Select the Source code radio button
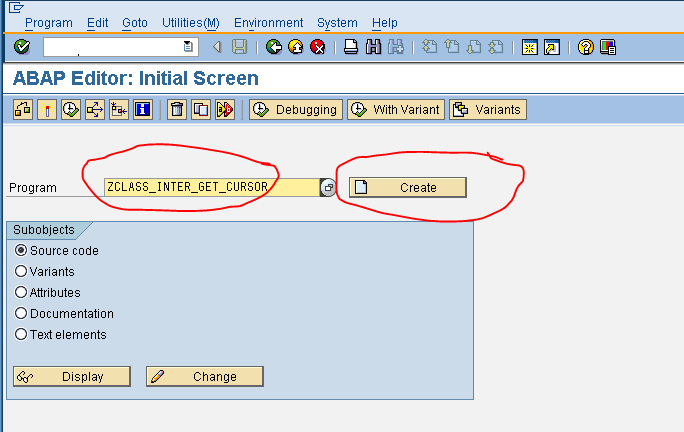This screenshot has height=432, width=684. pos(21,250)
